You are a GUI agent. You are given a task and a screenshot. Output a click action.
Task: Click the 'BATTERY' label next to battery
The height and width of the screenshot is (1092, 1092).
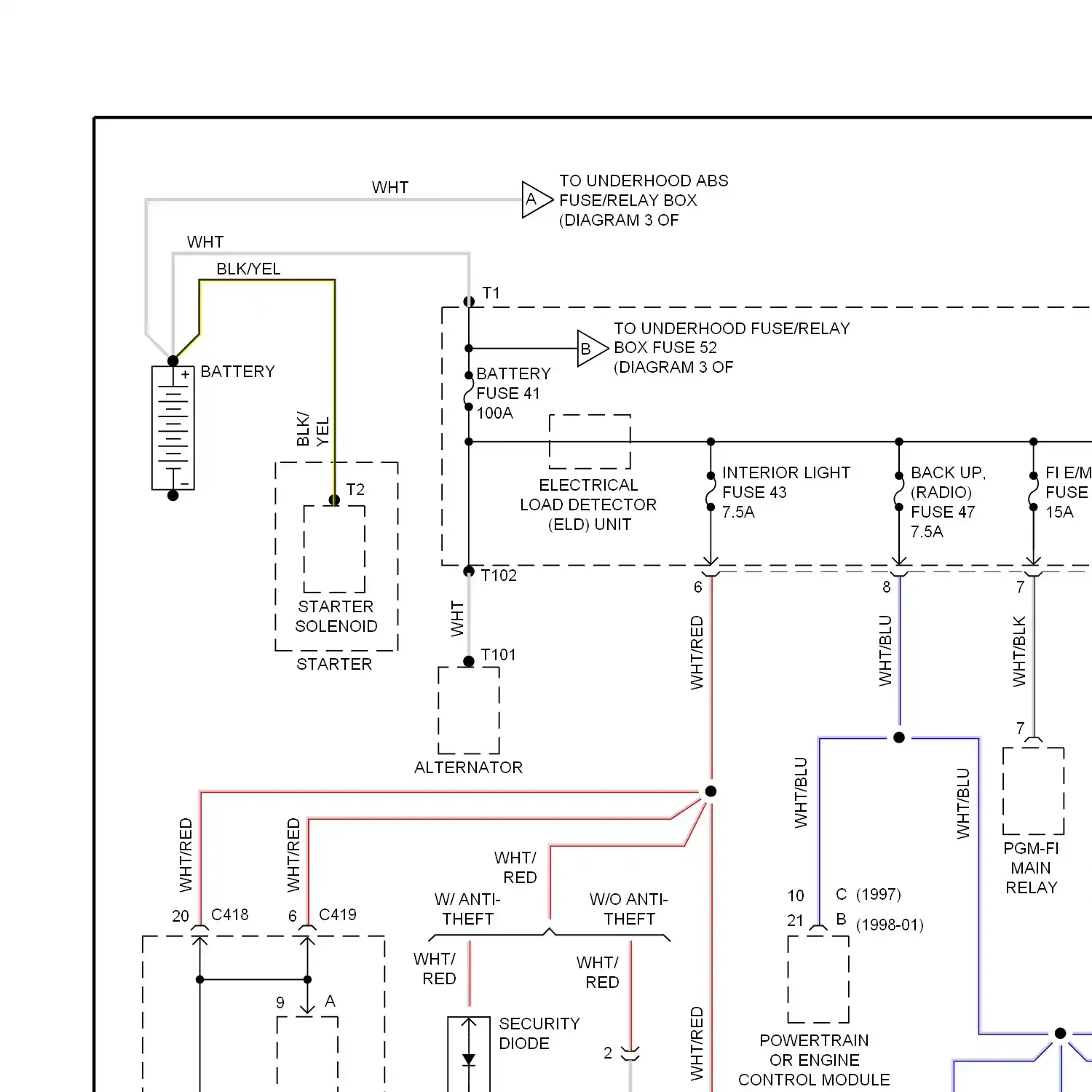pos(238,371)
